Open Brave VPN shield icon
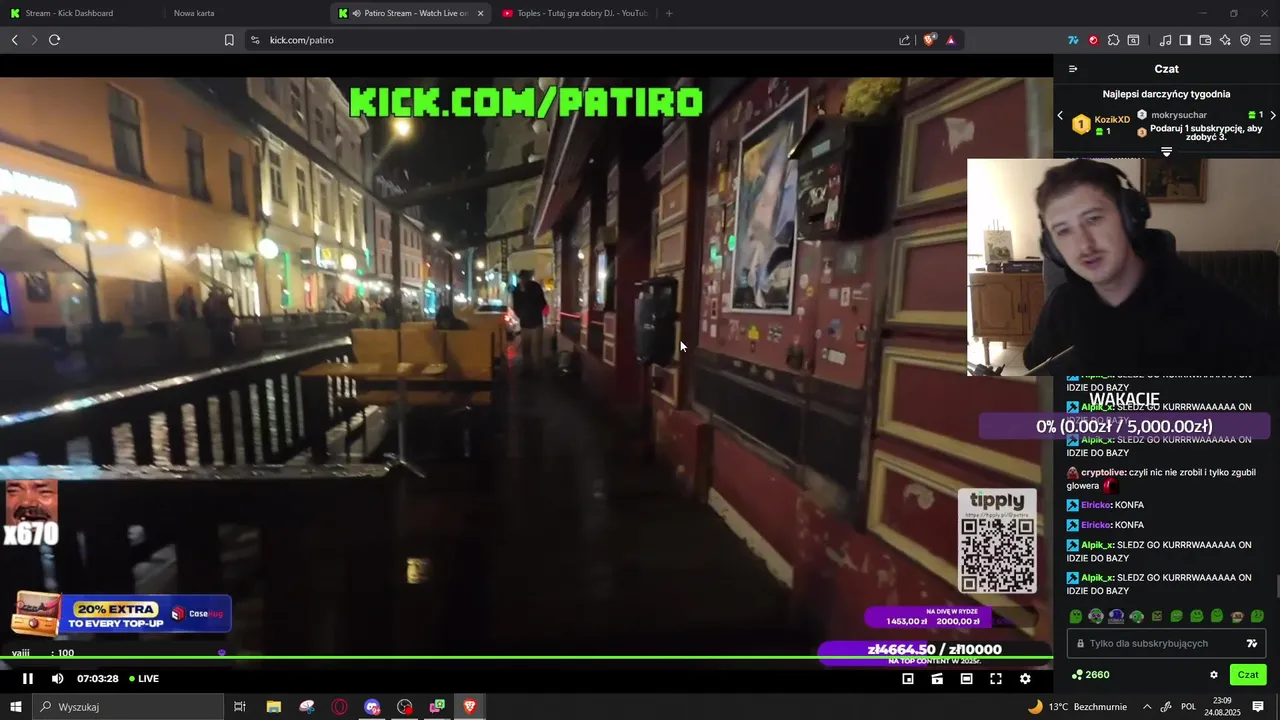 1245,40
